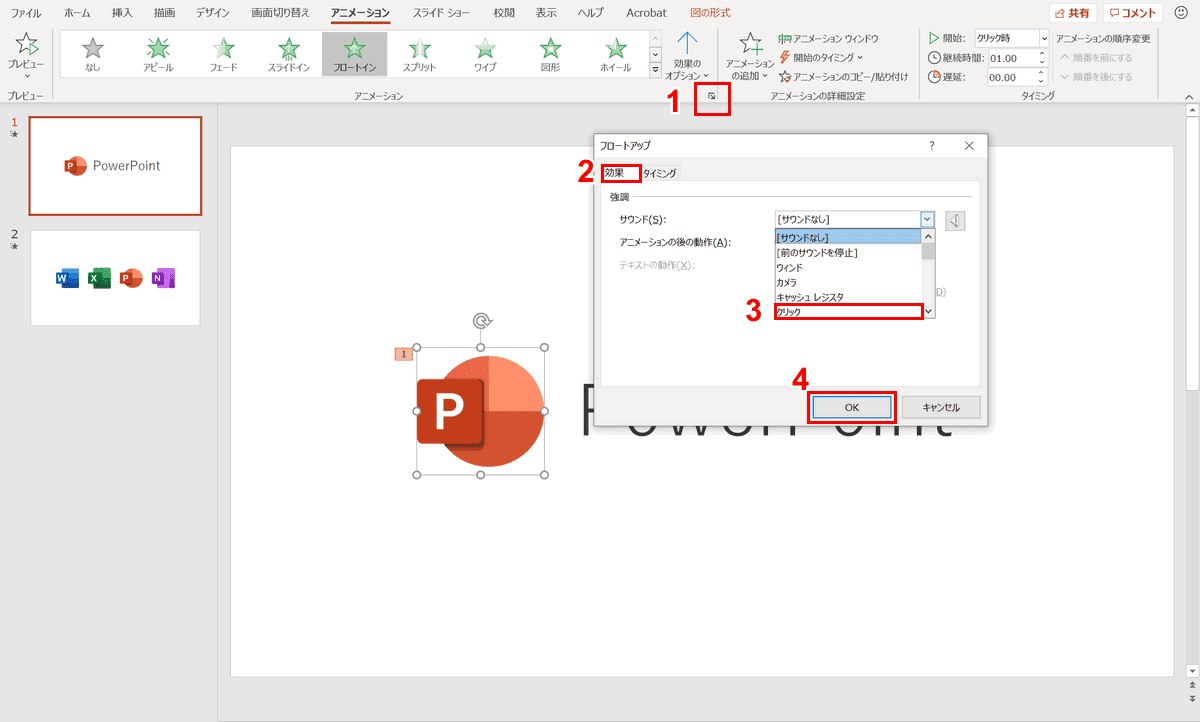Choose カメラ sound in the list

(848, 282)
